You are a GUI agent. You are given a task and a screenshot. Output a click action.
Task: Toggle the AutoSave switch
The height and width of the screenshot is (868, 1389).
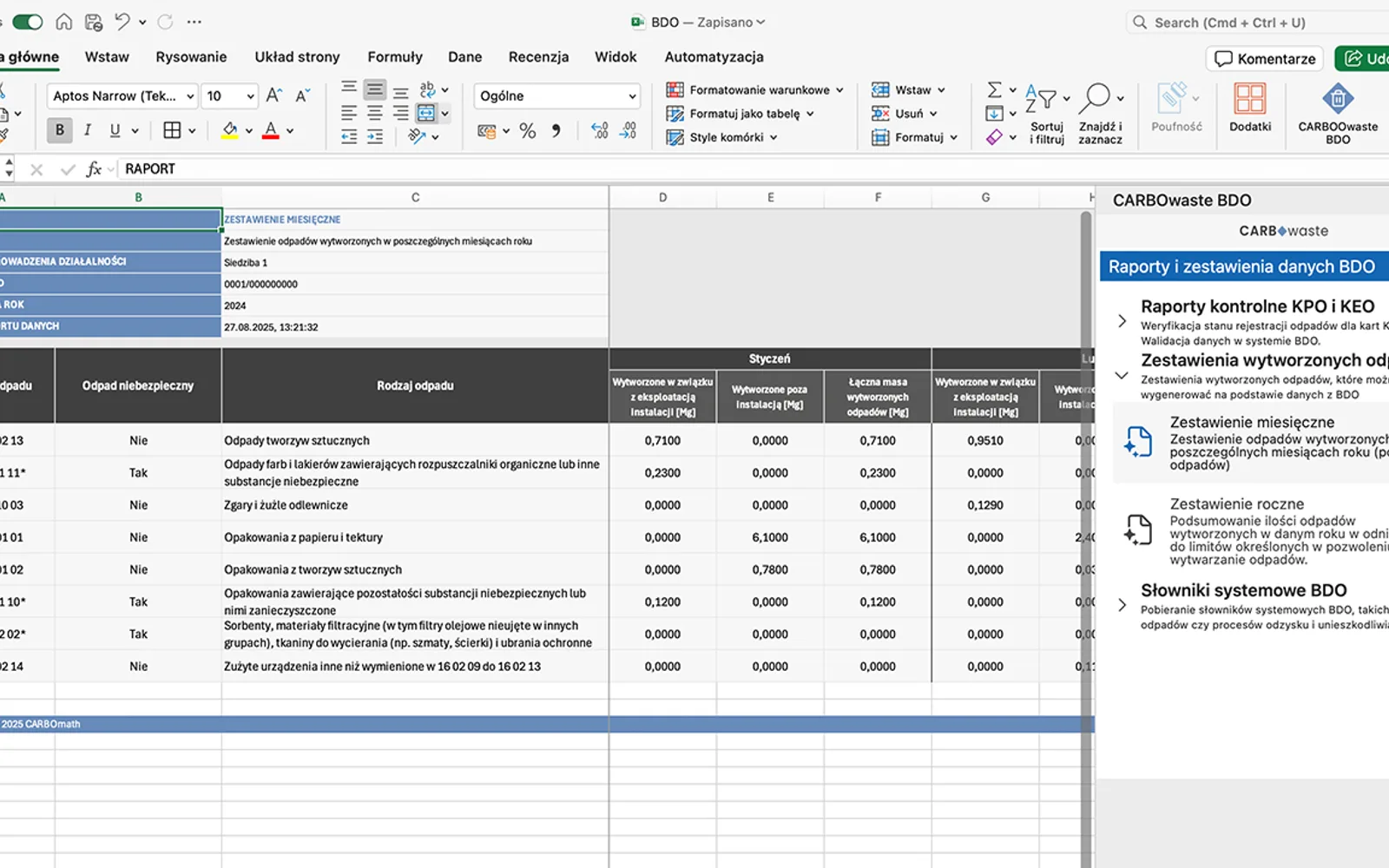click(27, 22)
